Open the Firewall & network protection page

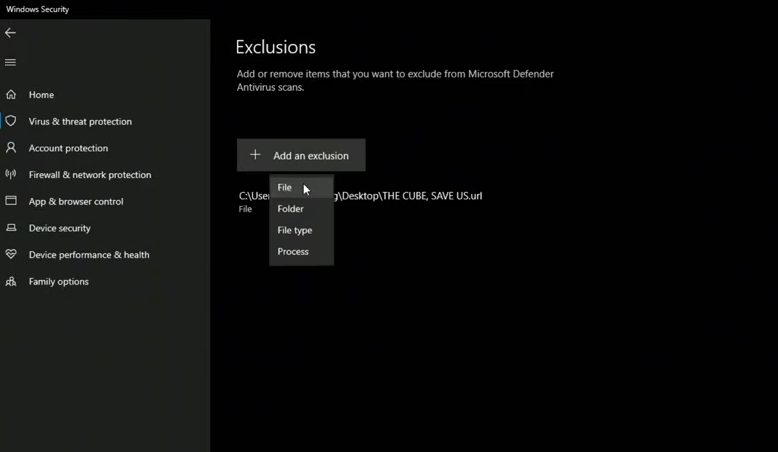pos(90,175)
